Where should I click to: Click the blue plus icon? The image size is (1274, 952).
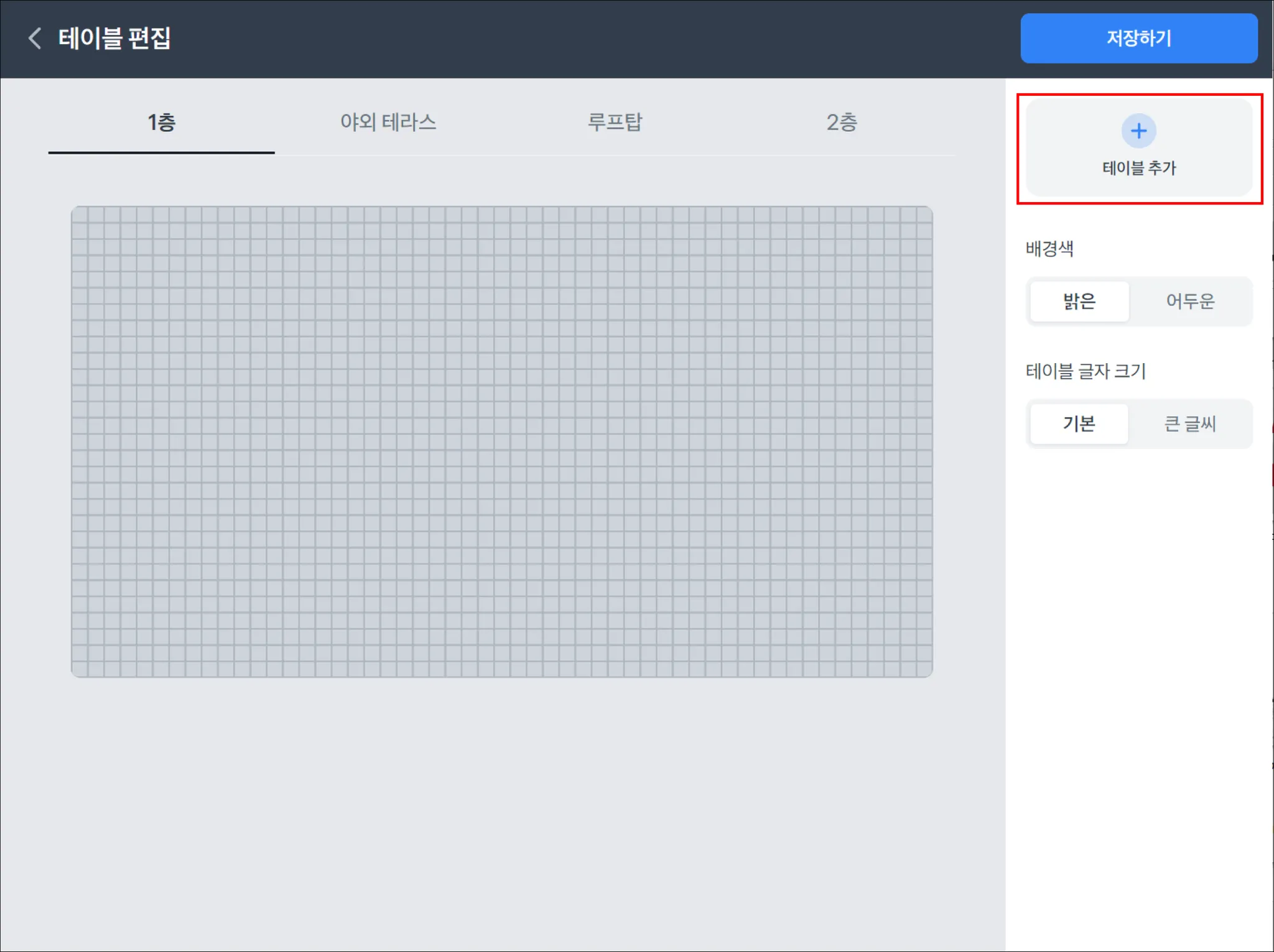click(1138, 131)
